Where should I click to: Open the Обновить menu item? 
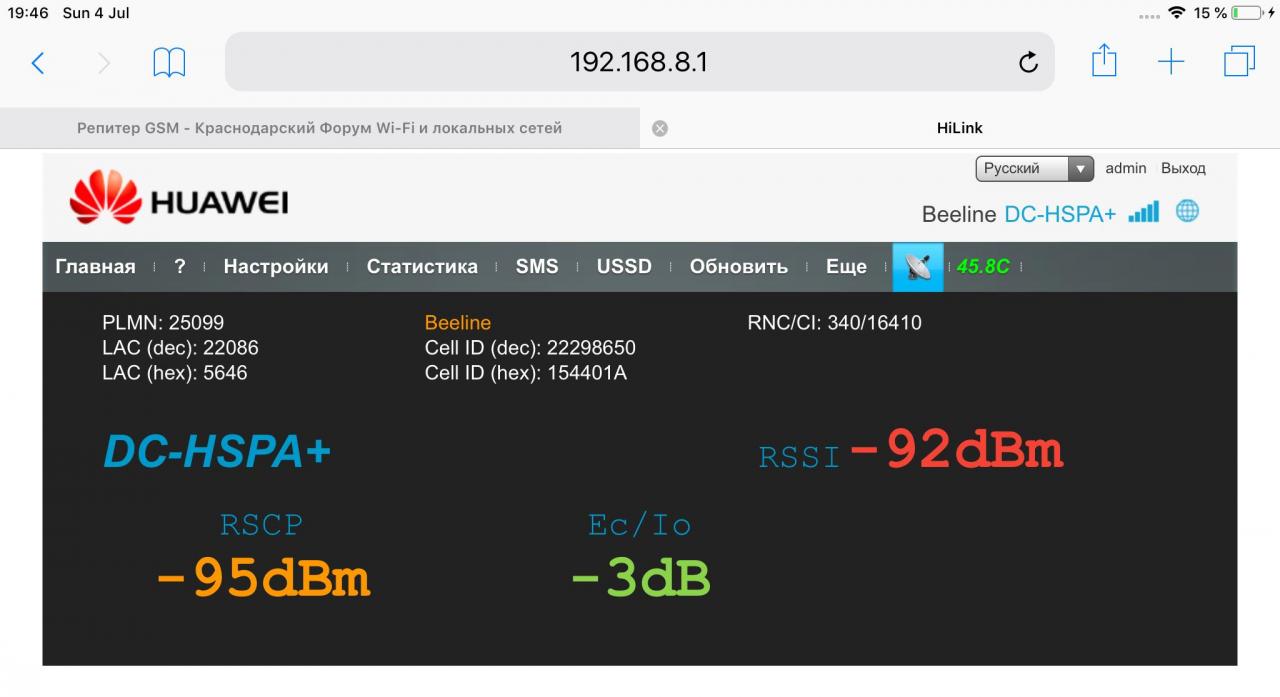point(739,267)
